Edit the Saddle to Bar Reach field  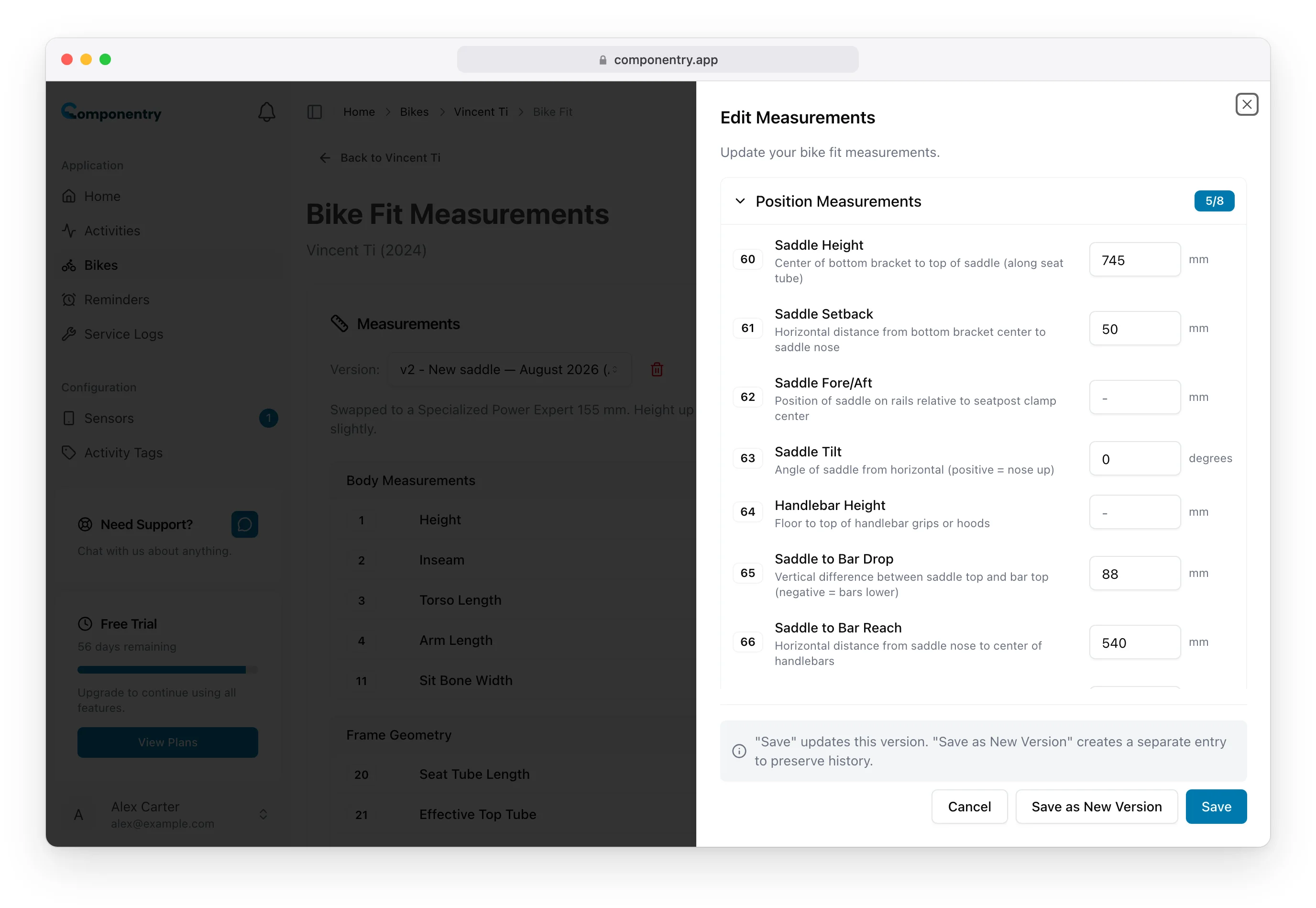(1135, 642)
